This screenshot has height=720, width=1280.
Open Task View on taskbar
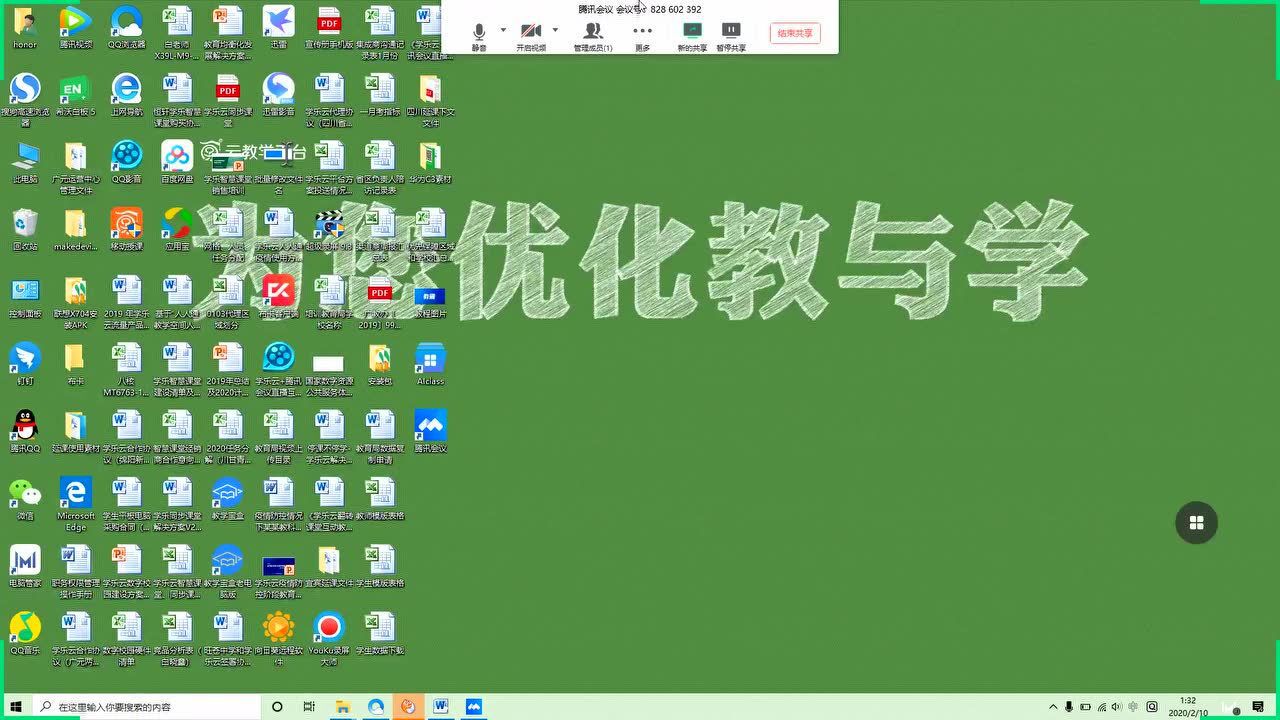(309, 706)
